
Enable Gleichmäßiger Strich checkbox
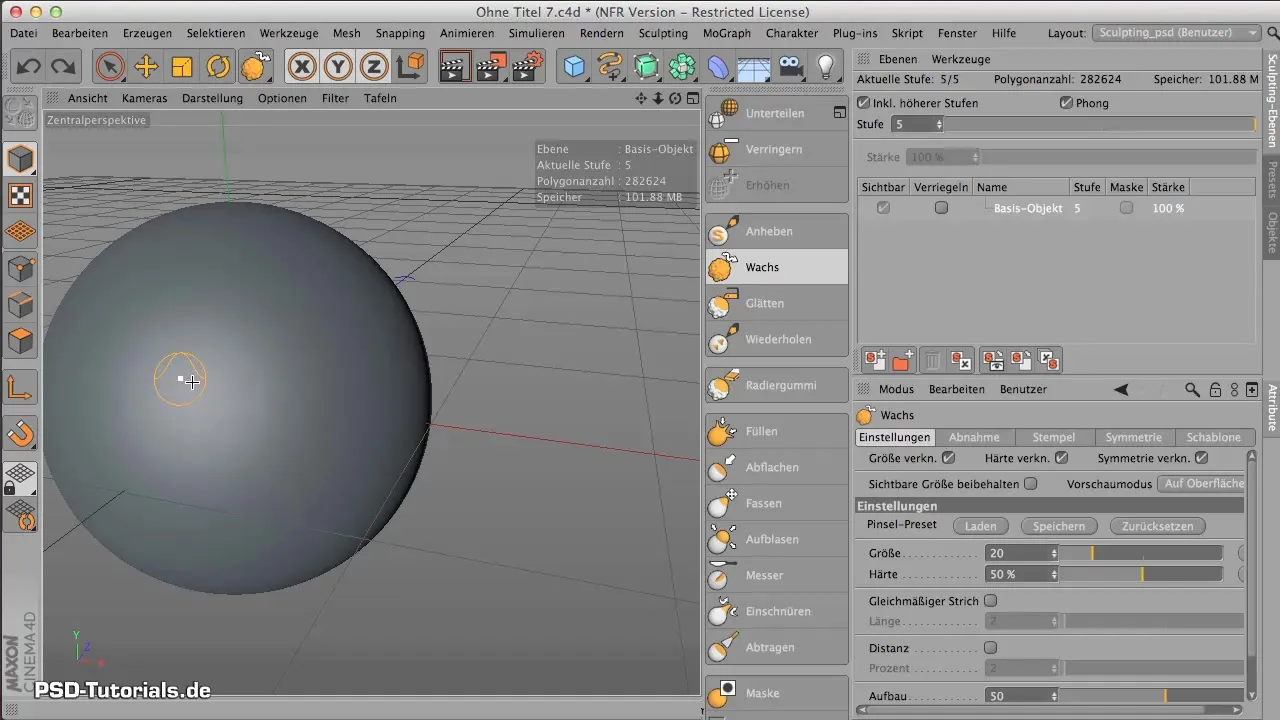point(991,601)
